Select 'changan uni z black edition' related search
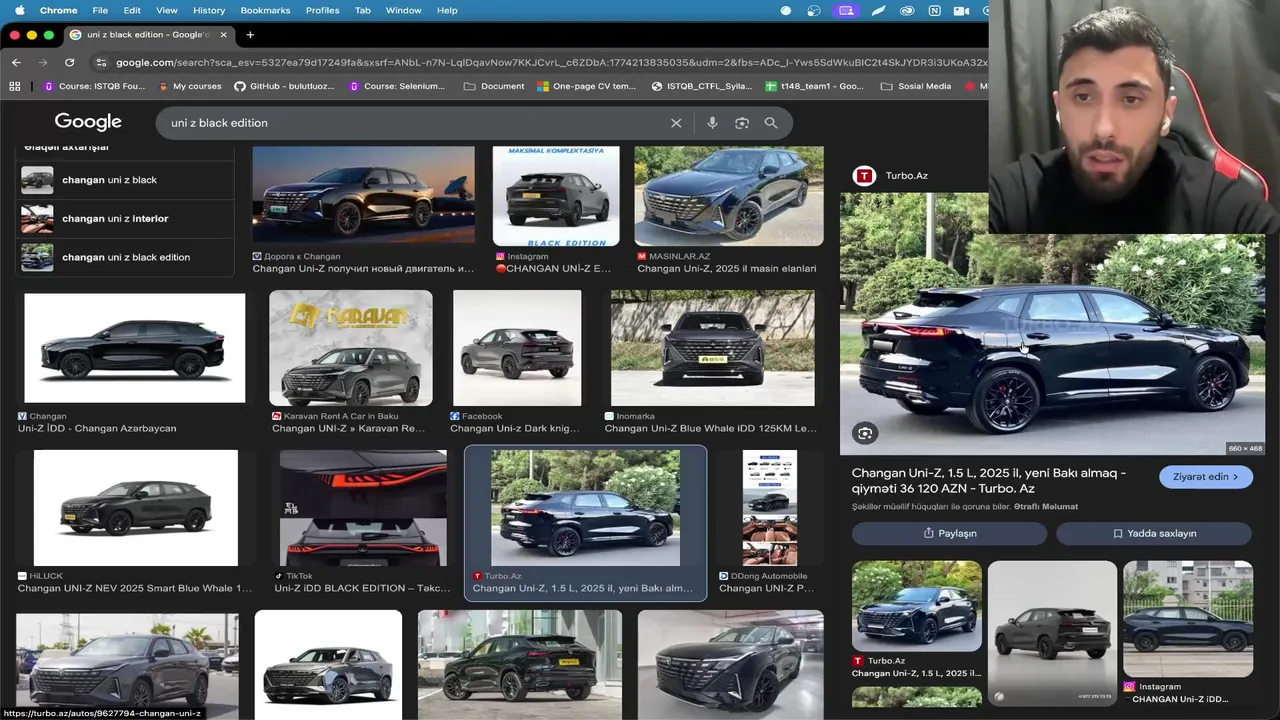 [125, 257]
